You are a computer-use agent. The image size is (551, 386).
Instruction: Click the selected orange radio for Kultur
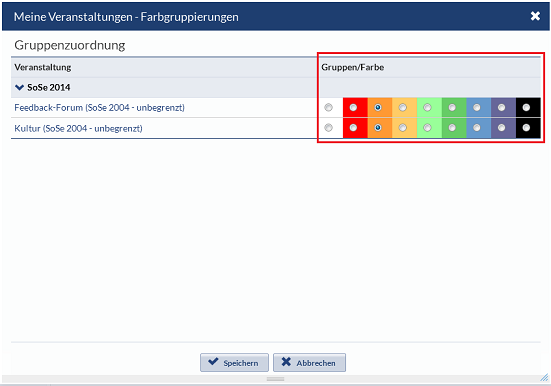click(378, 128)
